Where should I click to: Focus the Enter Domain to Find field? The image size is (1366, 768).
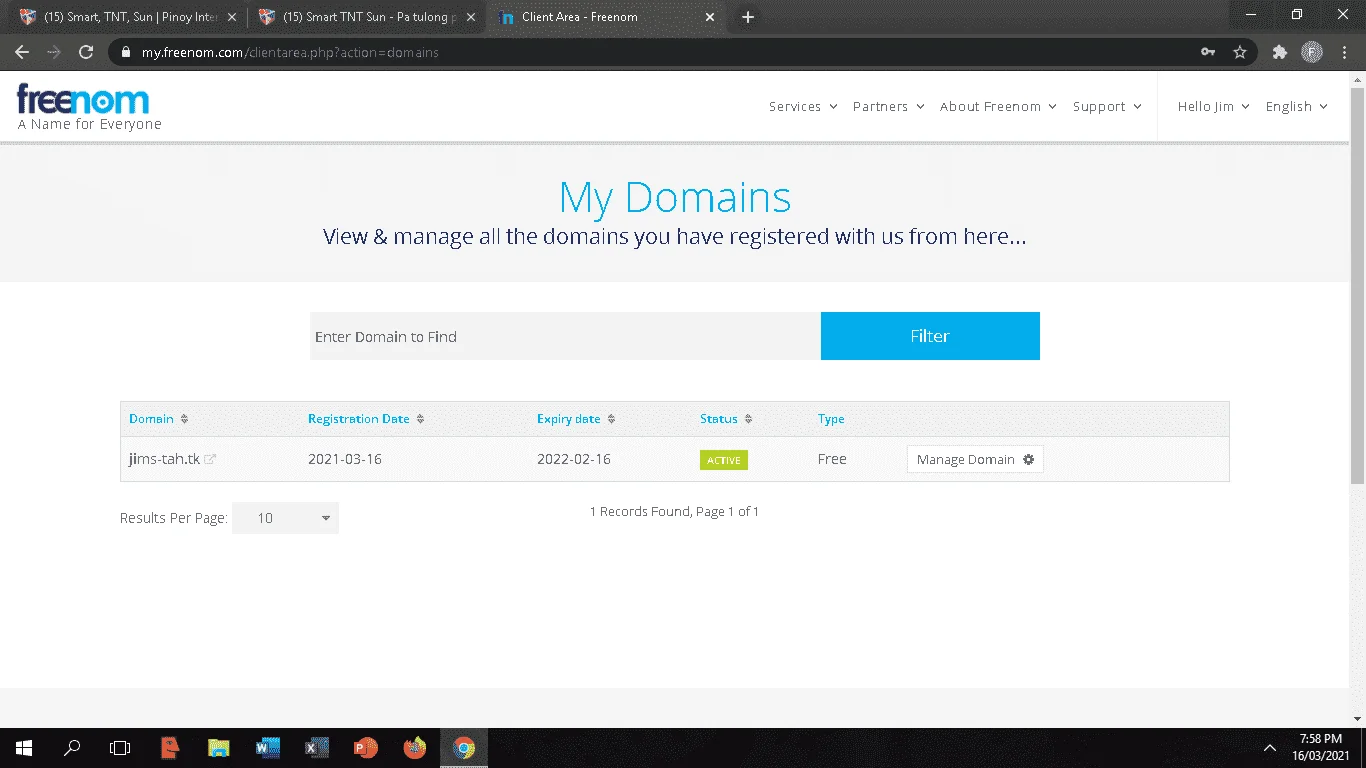(x=565, y=336)
